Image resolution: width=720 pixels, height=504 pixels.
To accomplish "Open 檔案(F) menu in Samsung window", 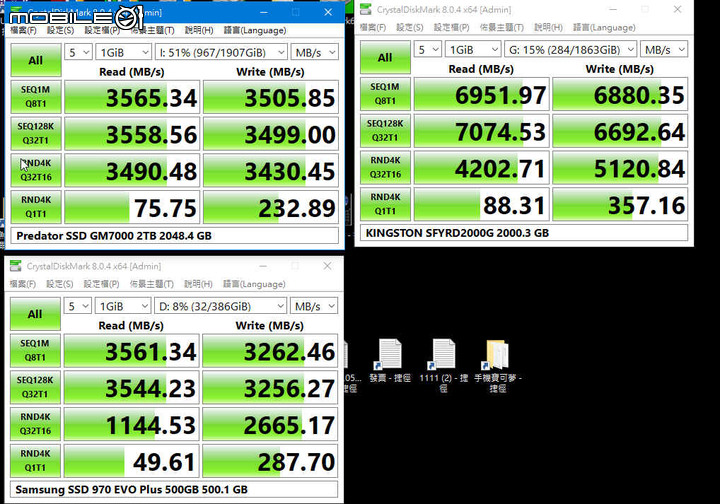I will pyautogui.click(x=23, y=284).
